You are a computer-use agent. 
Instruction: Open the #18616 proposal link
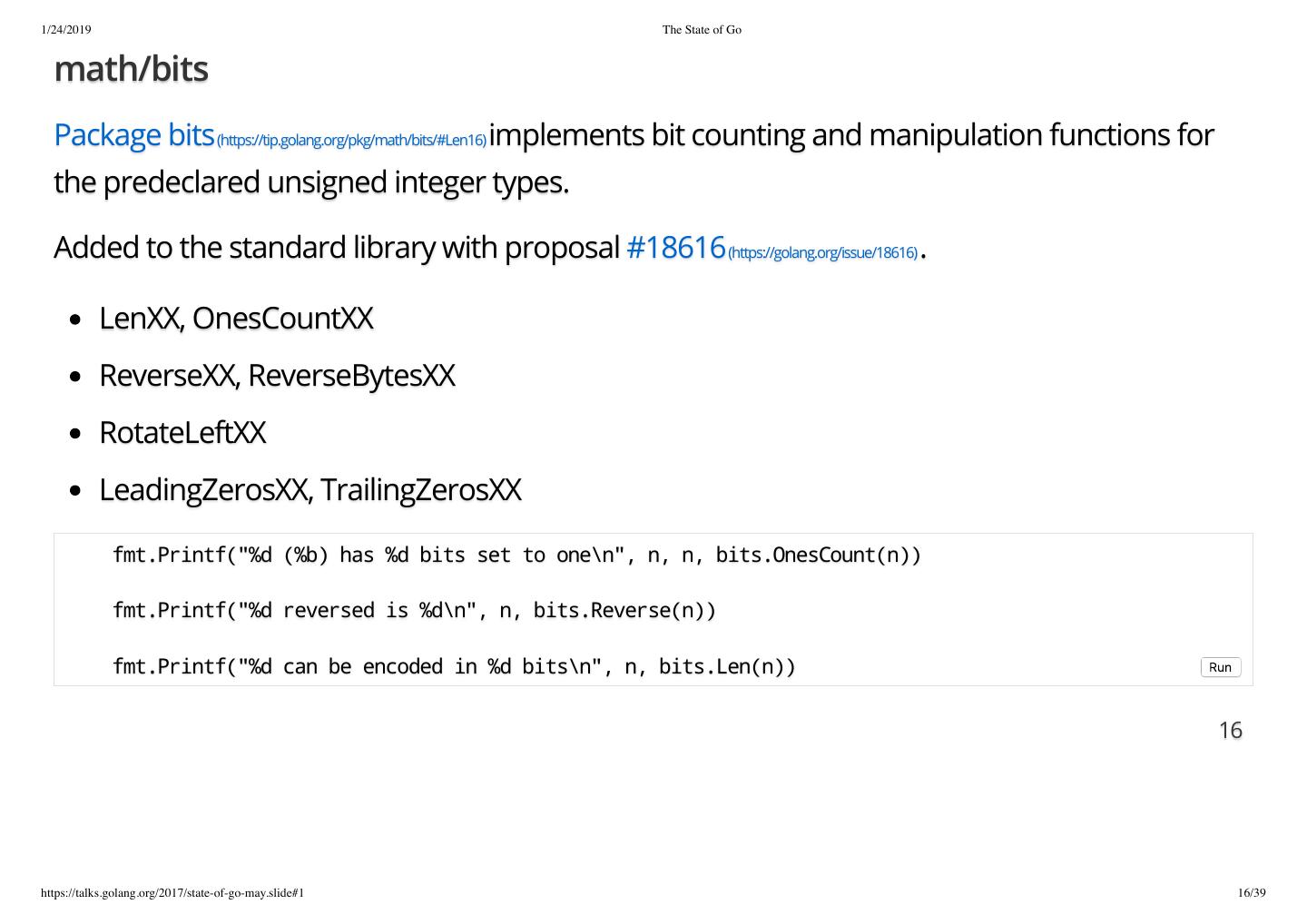675,247
